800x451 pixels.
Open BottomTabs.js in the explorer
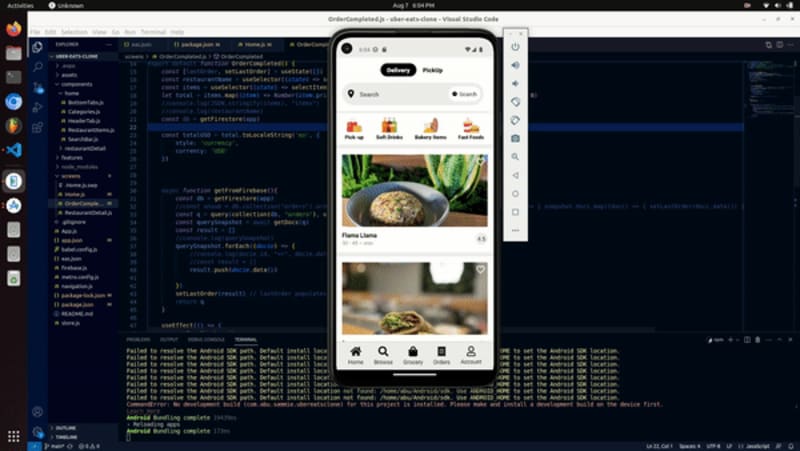[x=85, y=103]
